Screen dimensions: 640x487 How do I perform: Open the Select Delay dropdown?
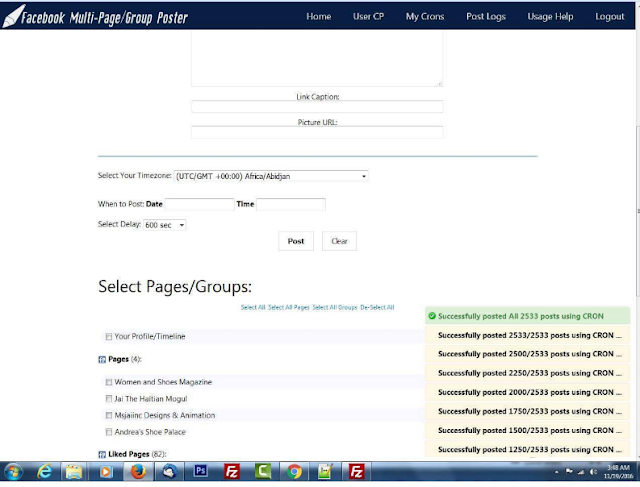(164, 225)
